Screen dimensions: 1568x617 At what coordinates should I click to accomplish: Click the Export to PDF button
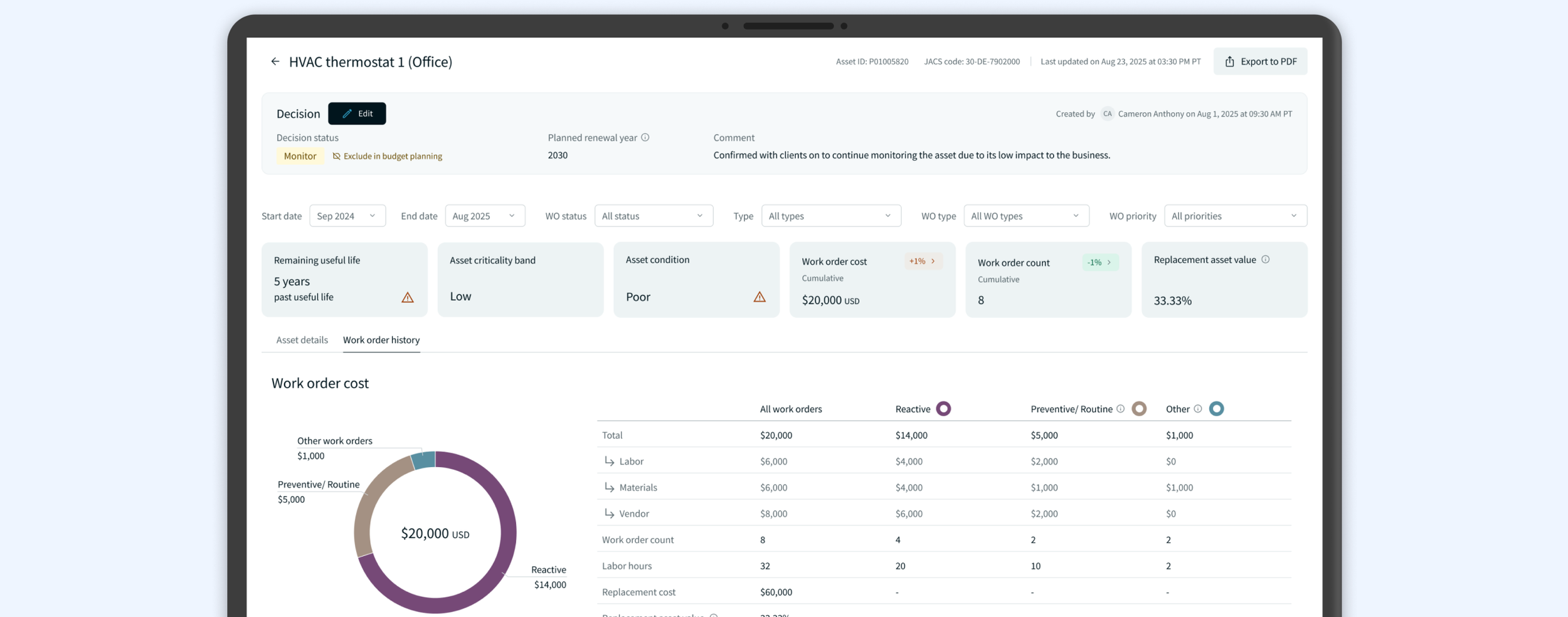click(x=1260, y=61)
